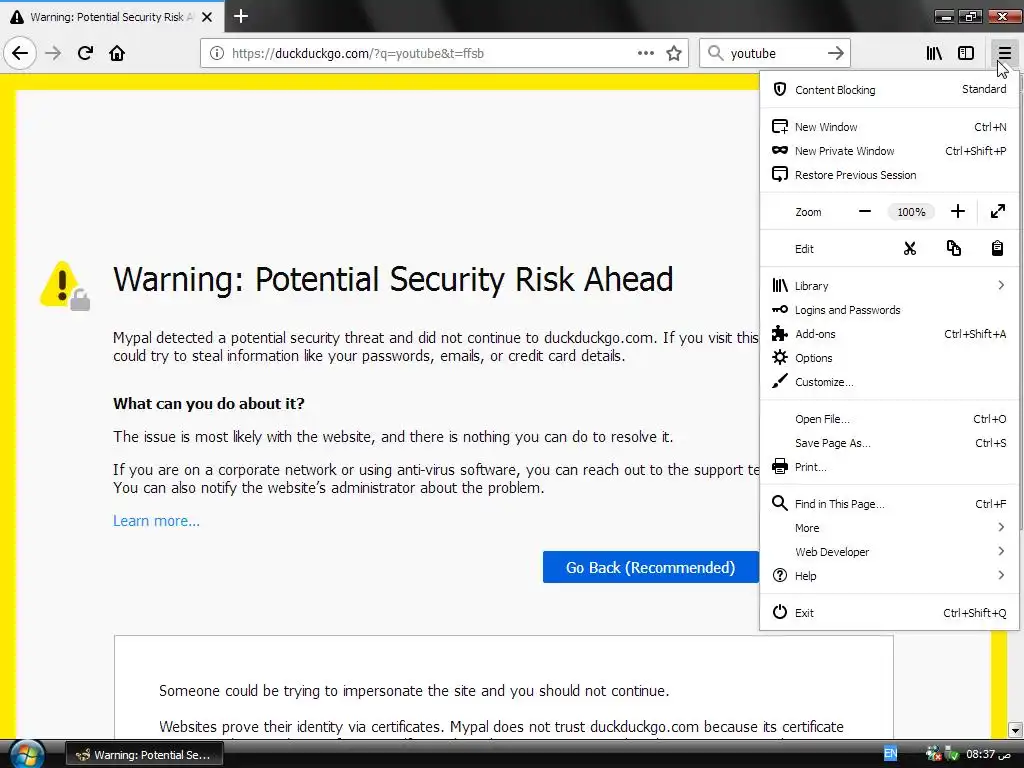
Task: Open page actions three-dot menu
Action: [x=646, y=54]
